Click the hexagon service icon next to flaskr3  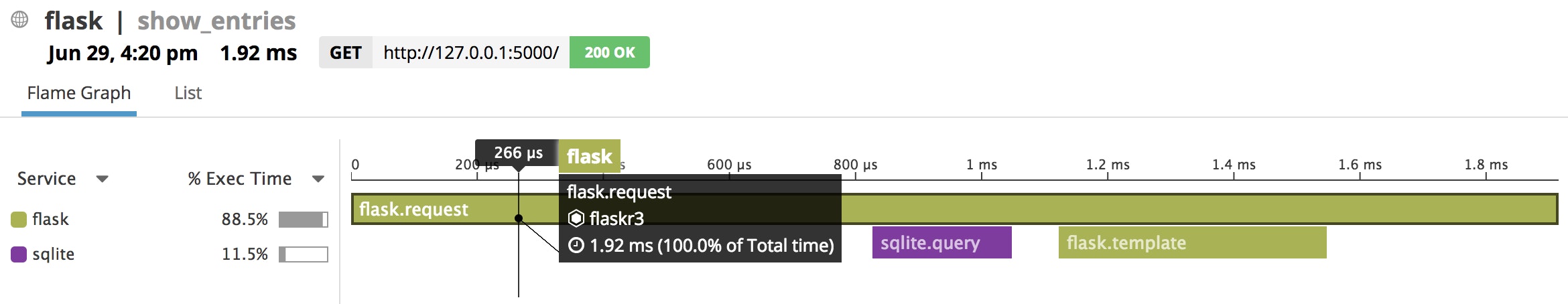coord(576,218)
